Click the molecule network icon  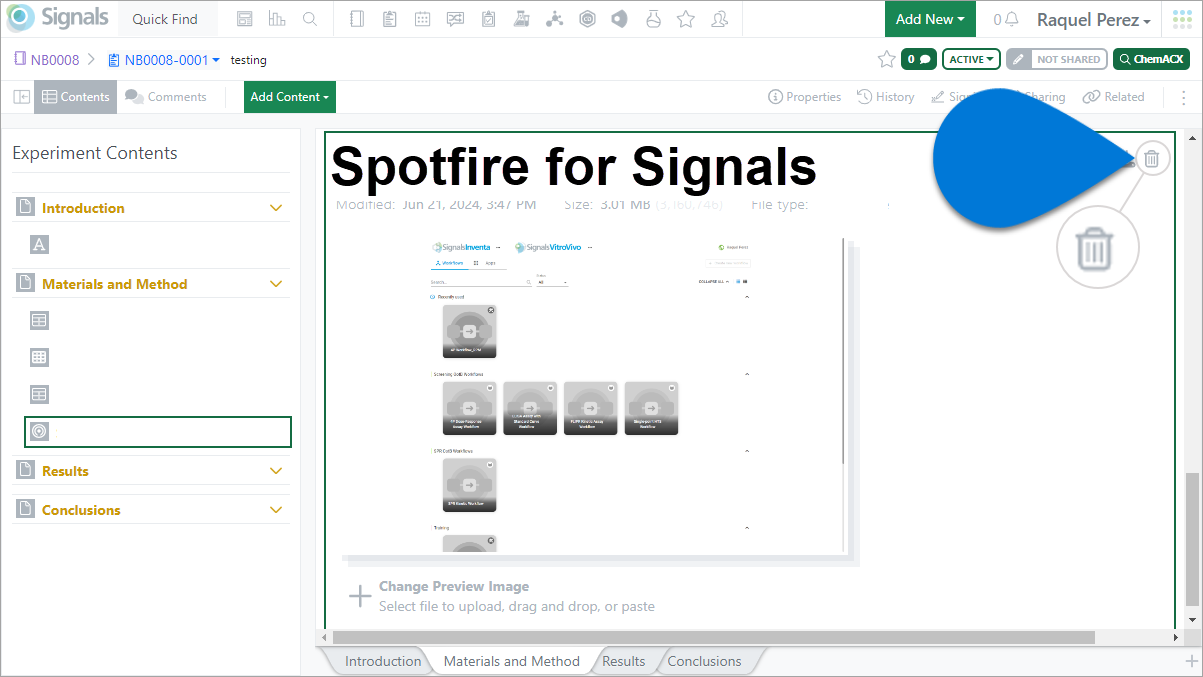(x=554, y=19)
